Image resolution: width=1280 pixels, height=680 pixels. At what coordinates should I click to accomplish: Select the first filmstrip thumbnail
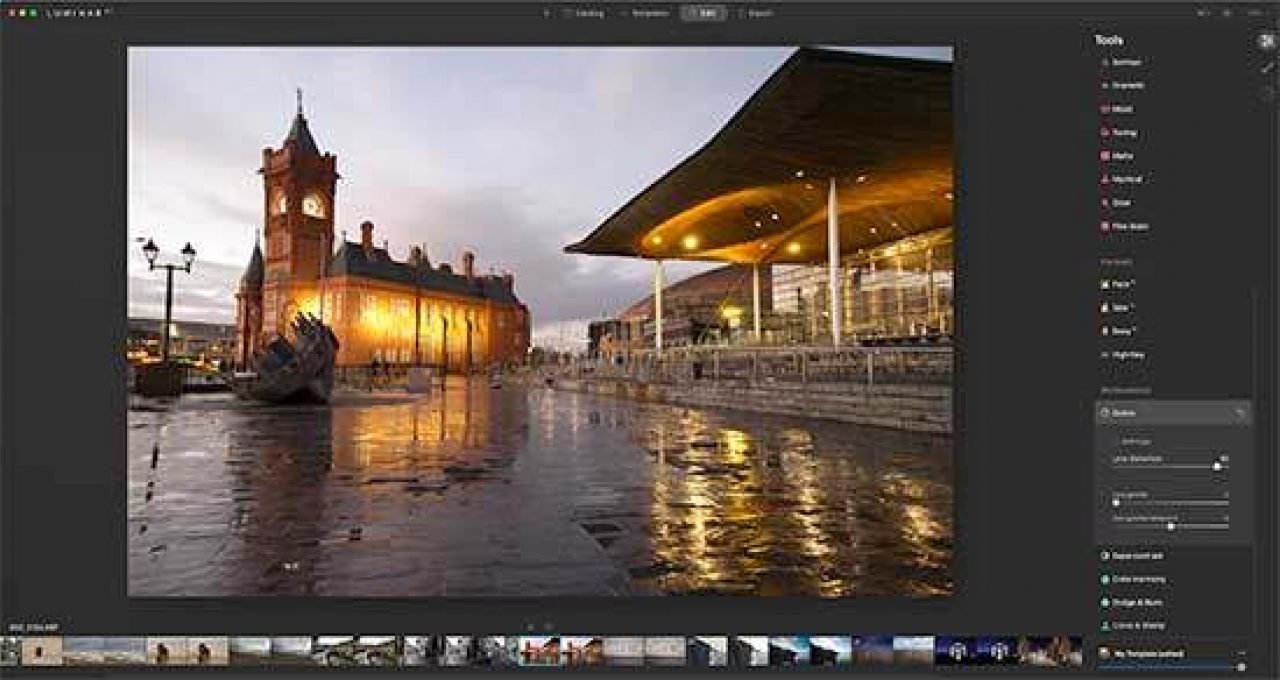pos(10,650)
